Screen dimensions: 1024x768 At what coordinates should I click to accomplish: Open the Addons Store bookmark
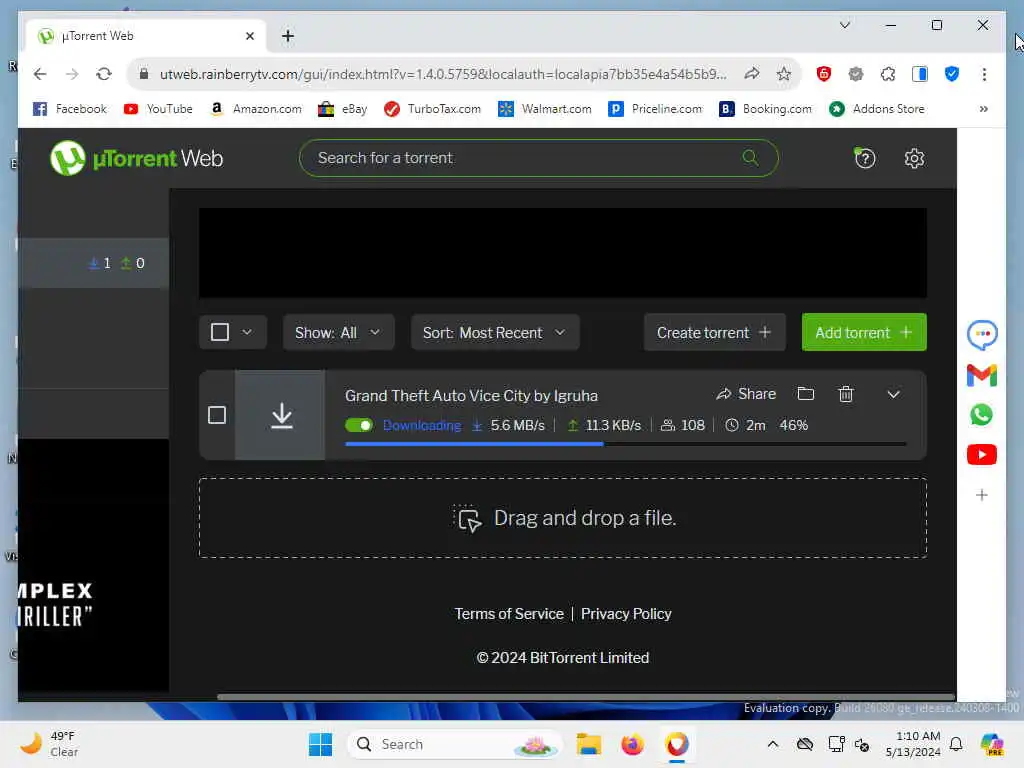click(876, 109)
